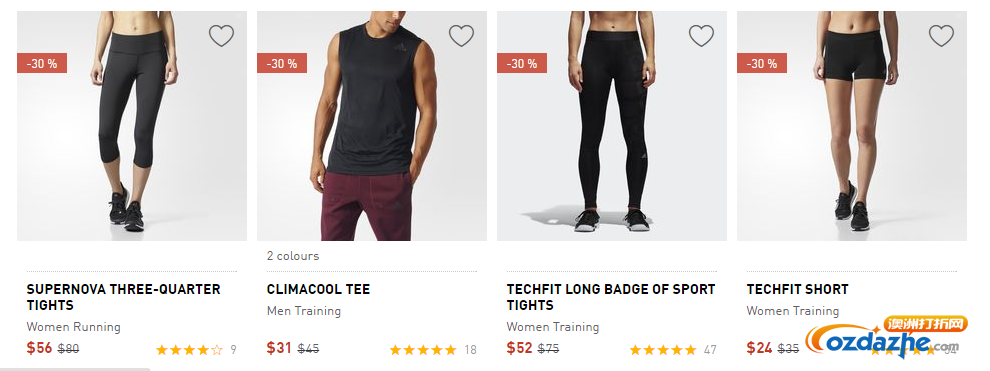Open Supernova Three-Quarter Tights product title
This screenshot has height=371, width=990.
(x=123, y=297)
